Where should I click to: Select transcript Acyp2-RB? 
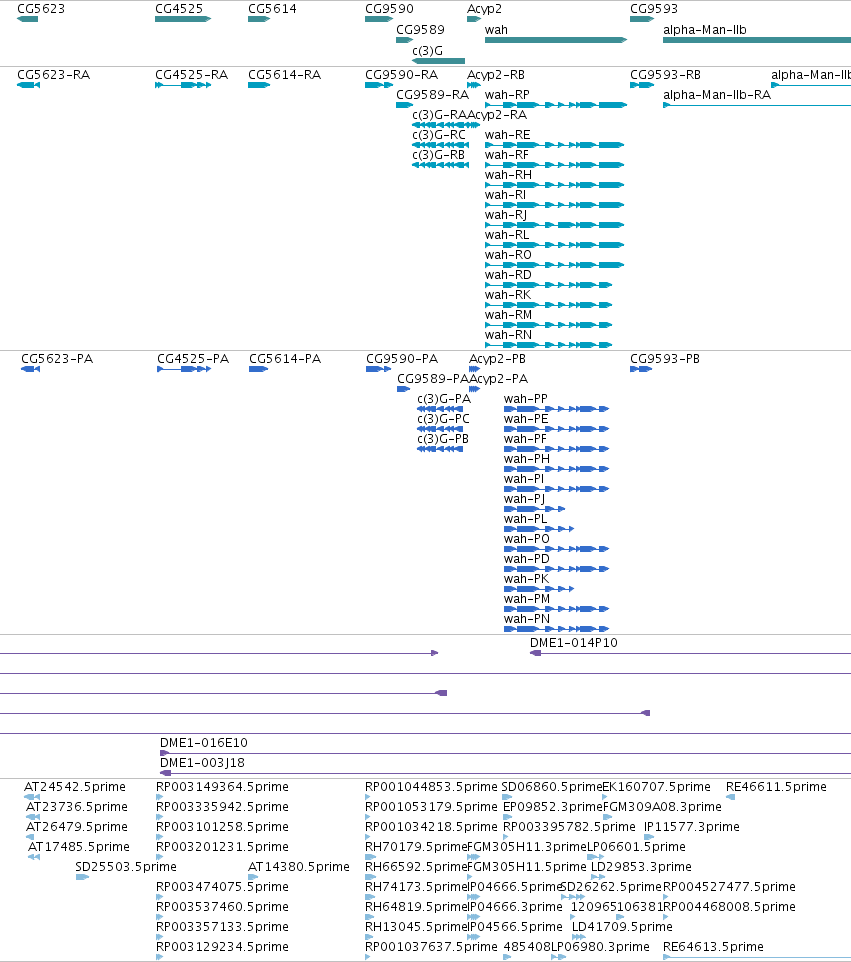tap(496, 75)
